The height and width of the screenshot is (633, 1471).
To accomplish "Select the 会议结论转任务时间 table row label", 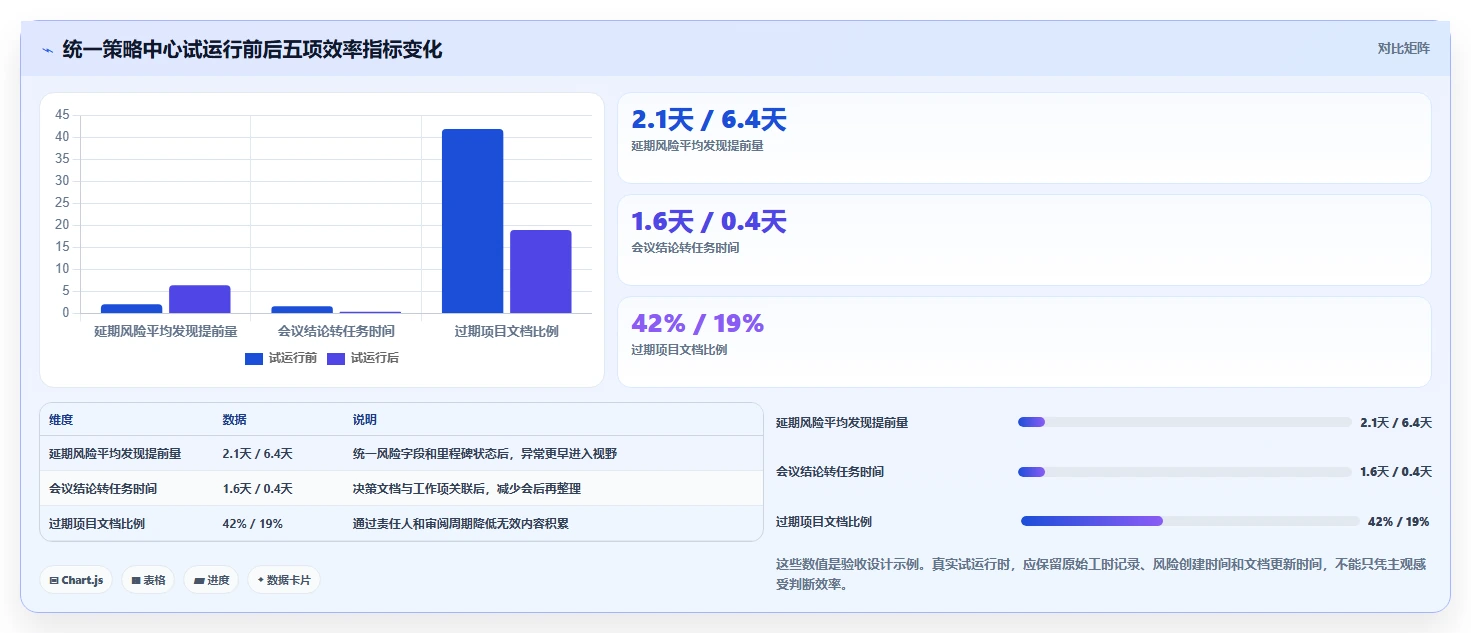I will 103,489.
